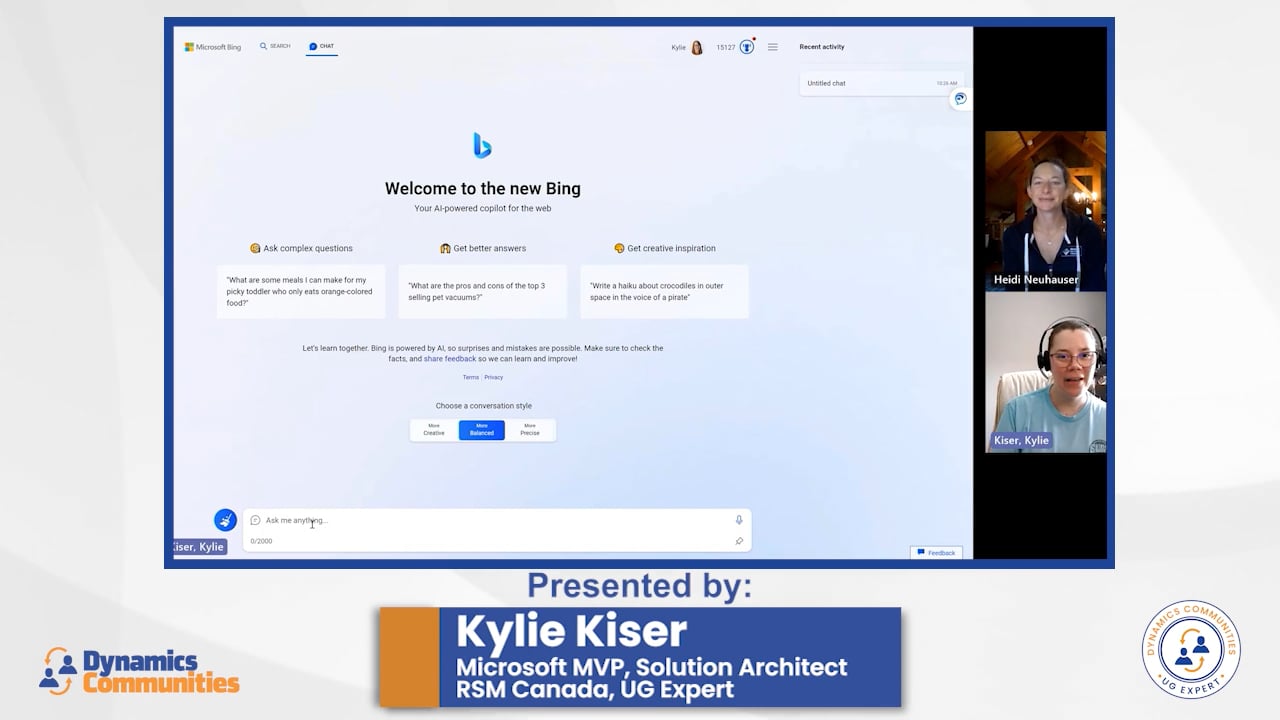1280x720 pixels.
Task: Switch to the SEARCH tab
Action: pos(274,45)
